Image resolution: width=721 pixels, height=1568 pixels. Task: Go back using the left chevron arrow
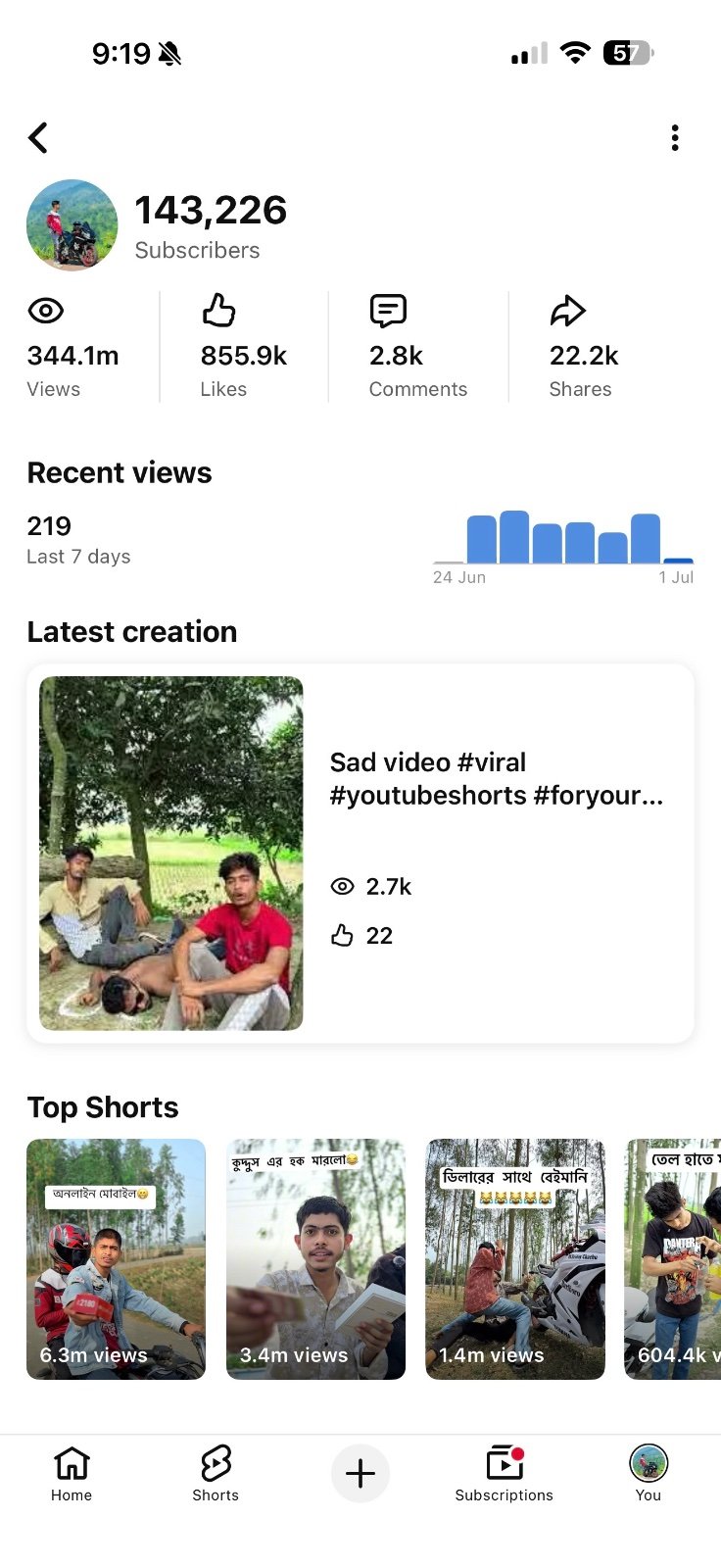tap(38, 138)
